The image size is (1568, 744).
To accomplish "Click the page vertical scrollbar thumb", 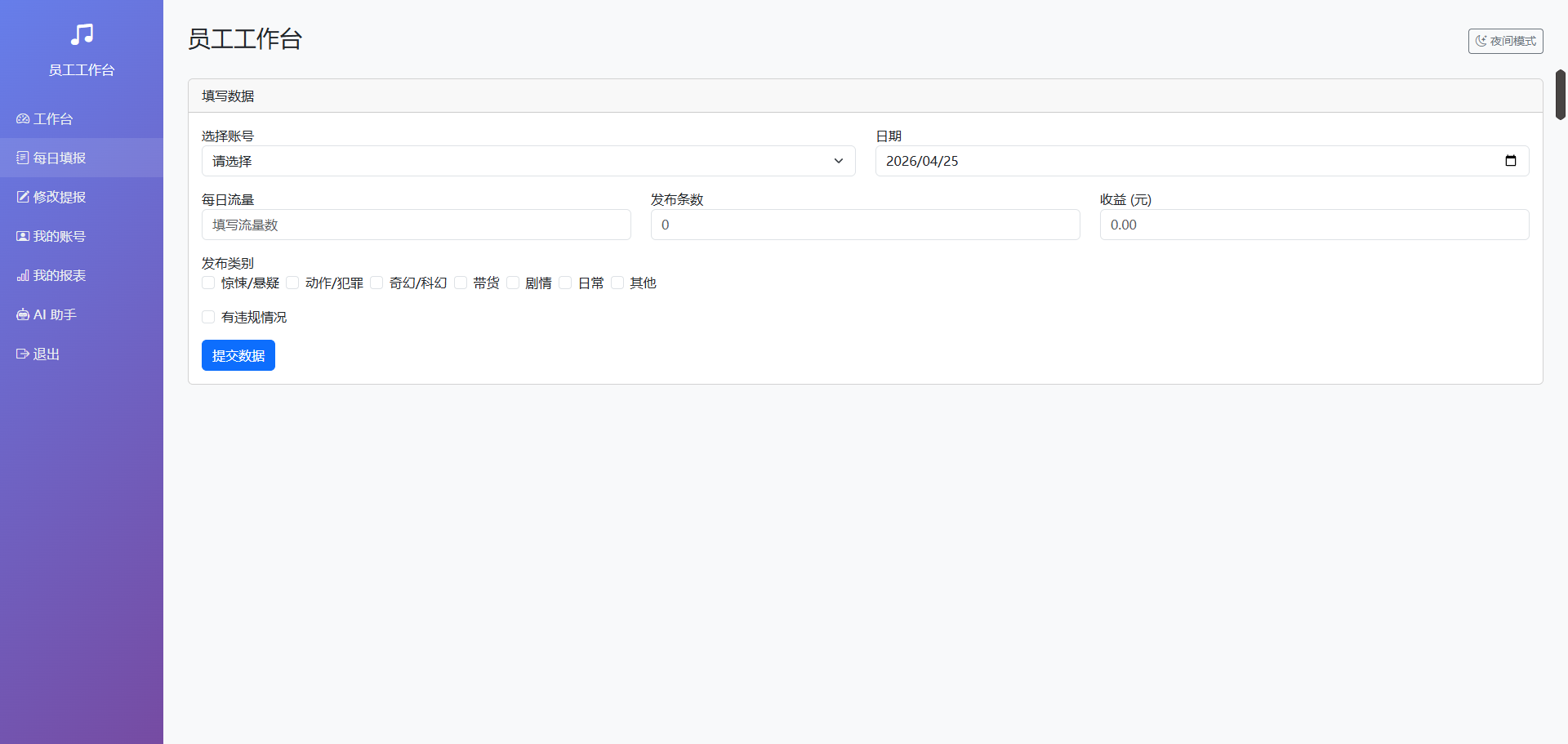I will [1560, 95].
